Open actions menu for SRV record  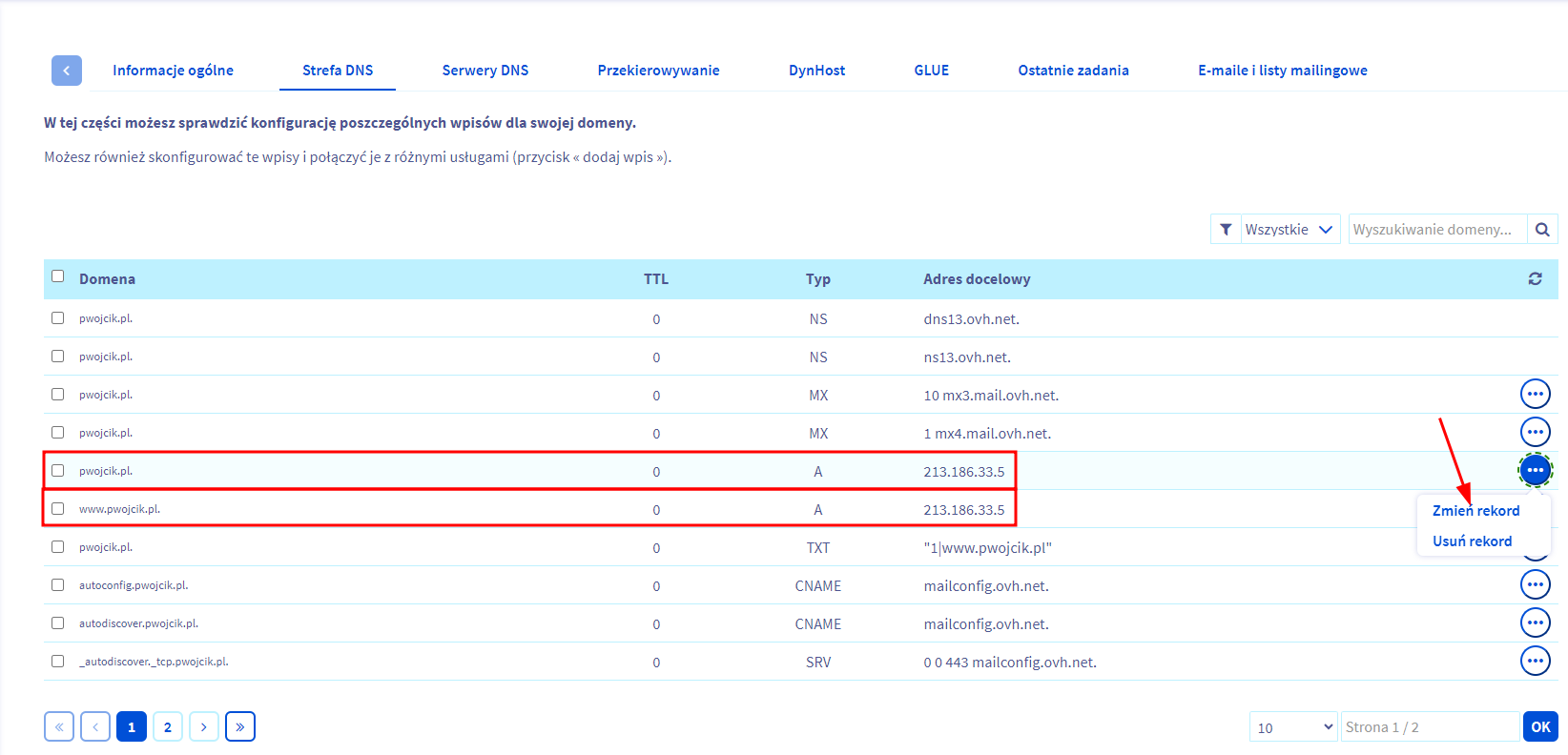click(x=1535, y=661)
